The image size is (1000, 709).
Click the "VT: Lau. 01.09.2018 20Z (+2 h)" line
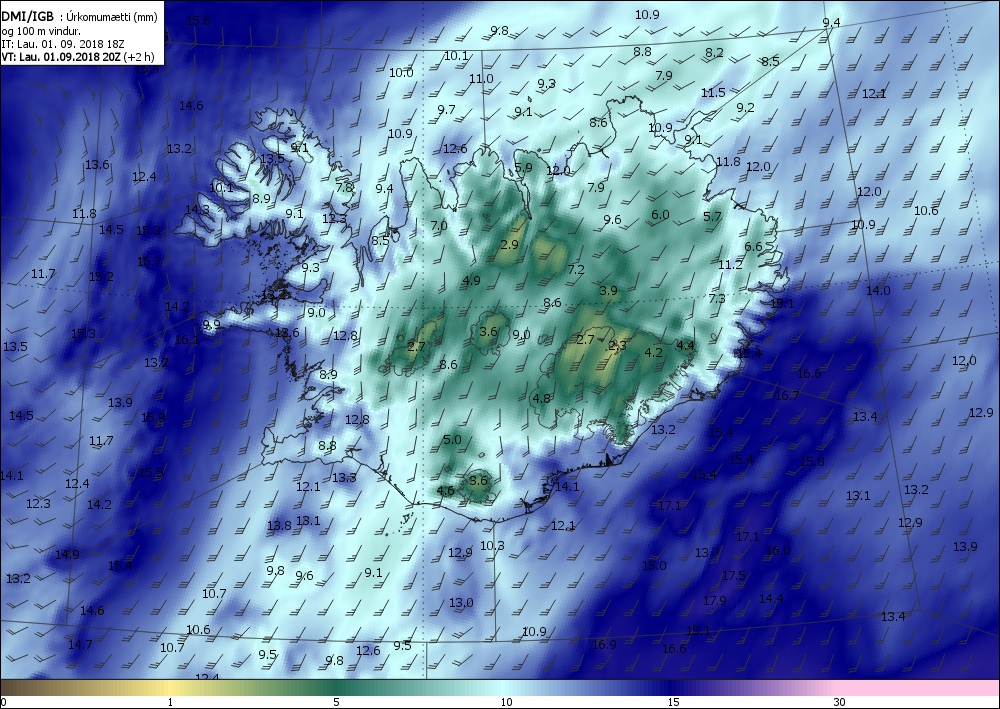78,56
